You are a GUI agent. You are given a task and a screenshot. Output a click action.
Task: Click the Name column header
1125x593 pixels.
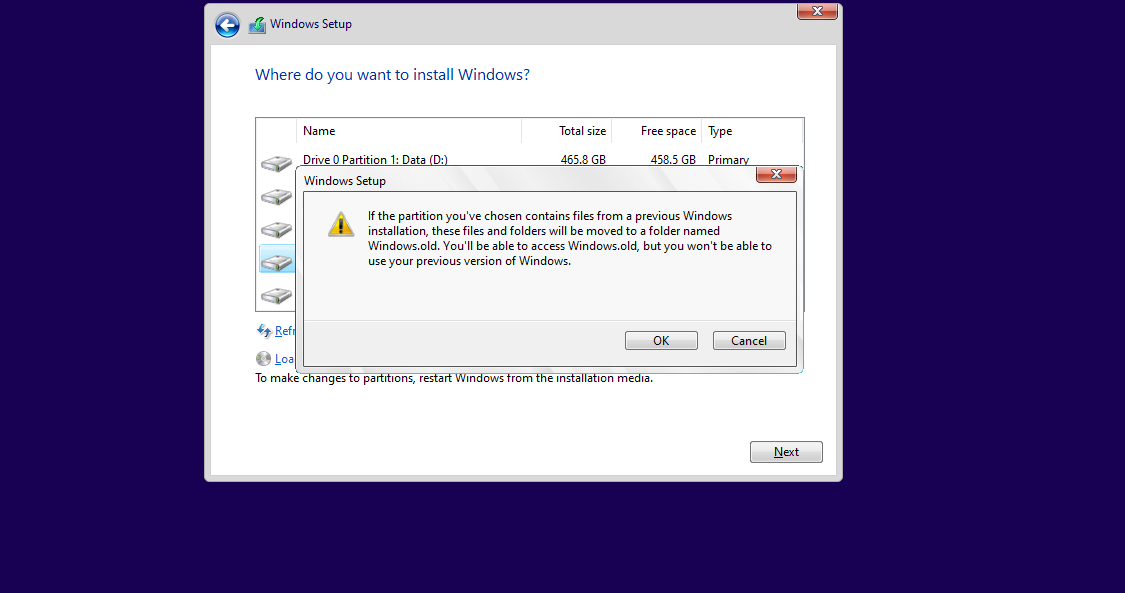pos(409,131)
